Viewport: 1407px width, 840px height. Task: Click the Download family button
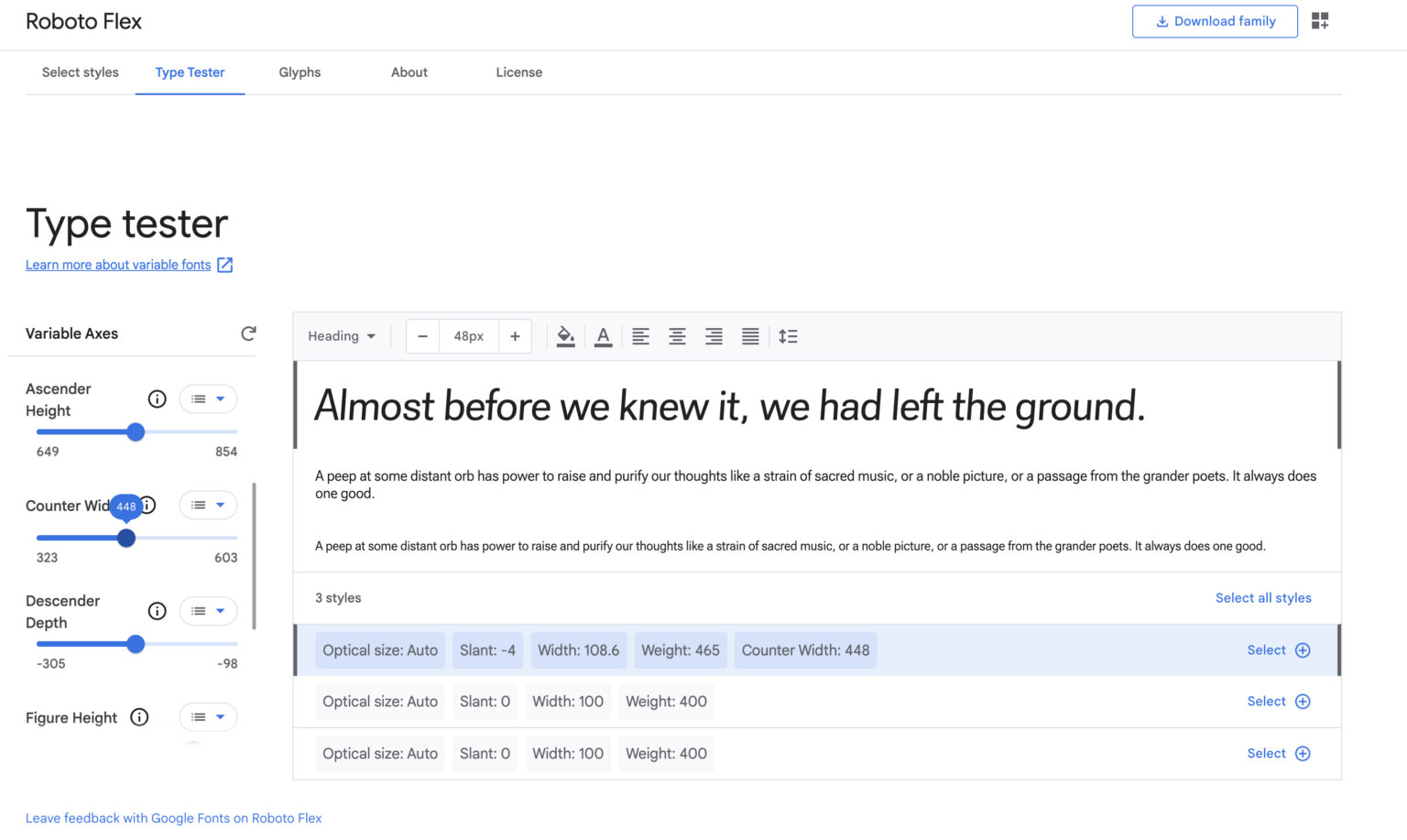point(1215,21)
